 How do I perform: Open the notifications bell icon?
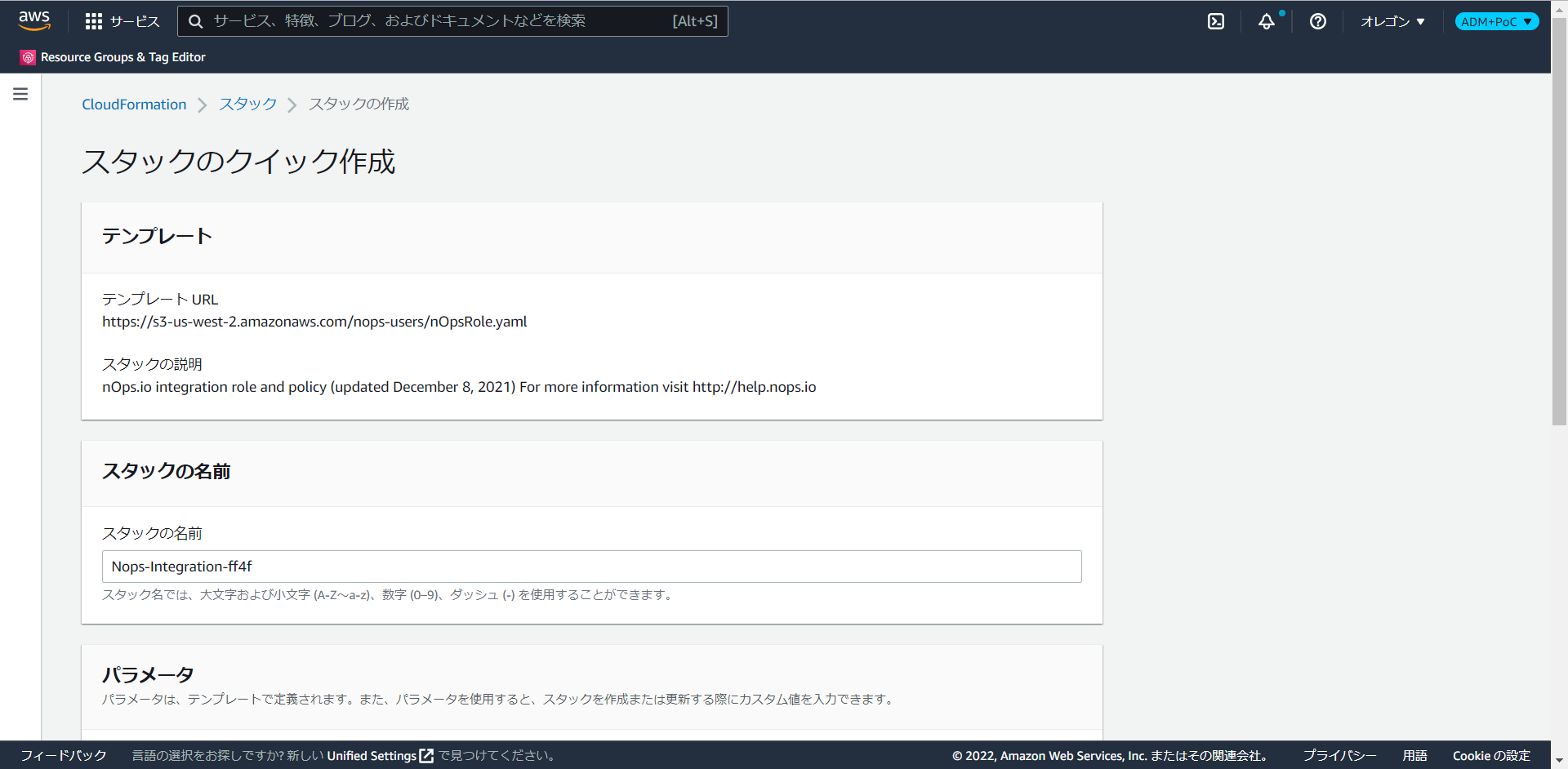coord(1267,21)
